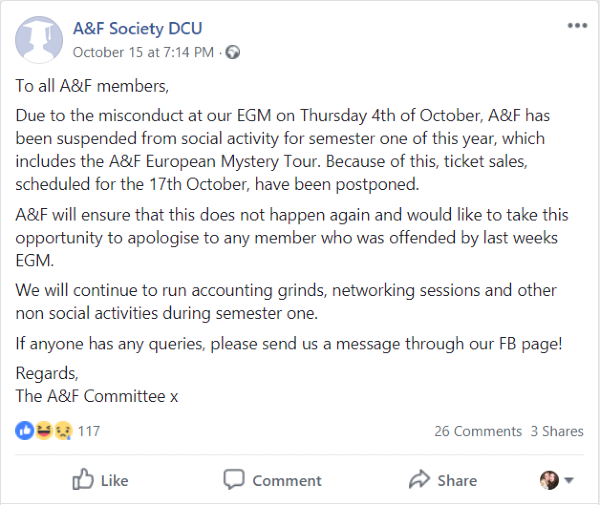Image resolution: width=600 pixels, height=505 pixels.
Task: Click the blue thumbs-up reaction emoji
Action: tap(25, 431)
